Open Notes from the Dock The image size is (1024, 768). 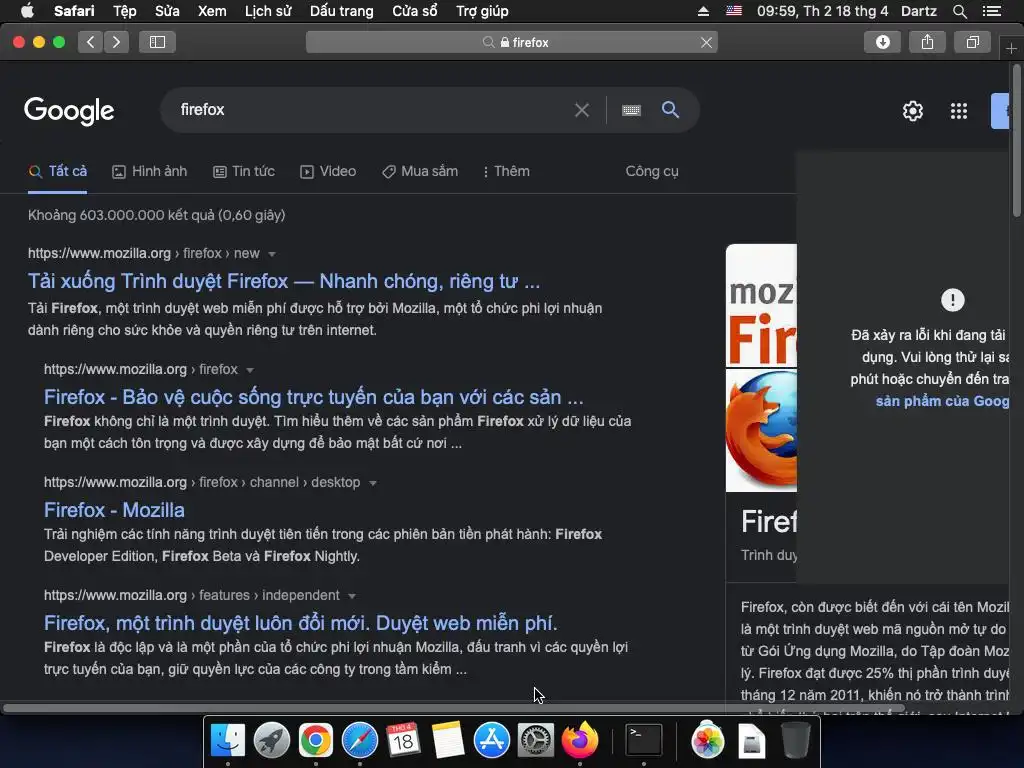tap(448, 741)
